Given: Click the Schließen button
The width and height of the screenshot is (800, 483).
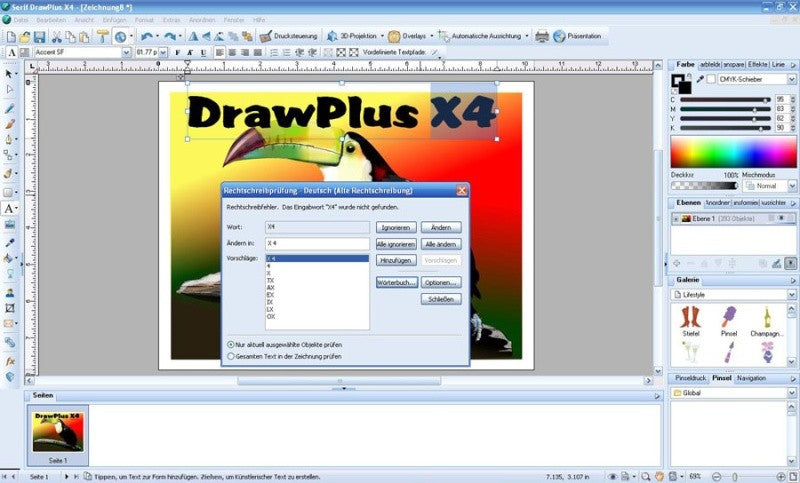Looking at the screenshot, I should pyautogui.click(x=441, y=299).
